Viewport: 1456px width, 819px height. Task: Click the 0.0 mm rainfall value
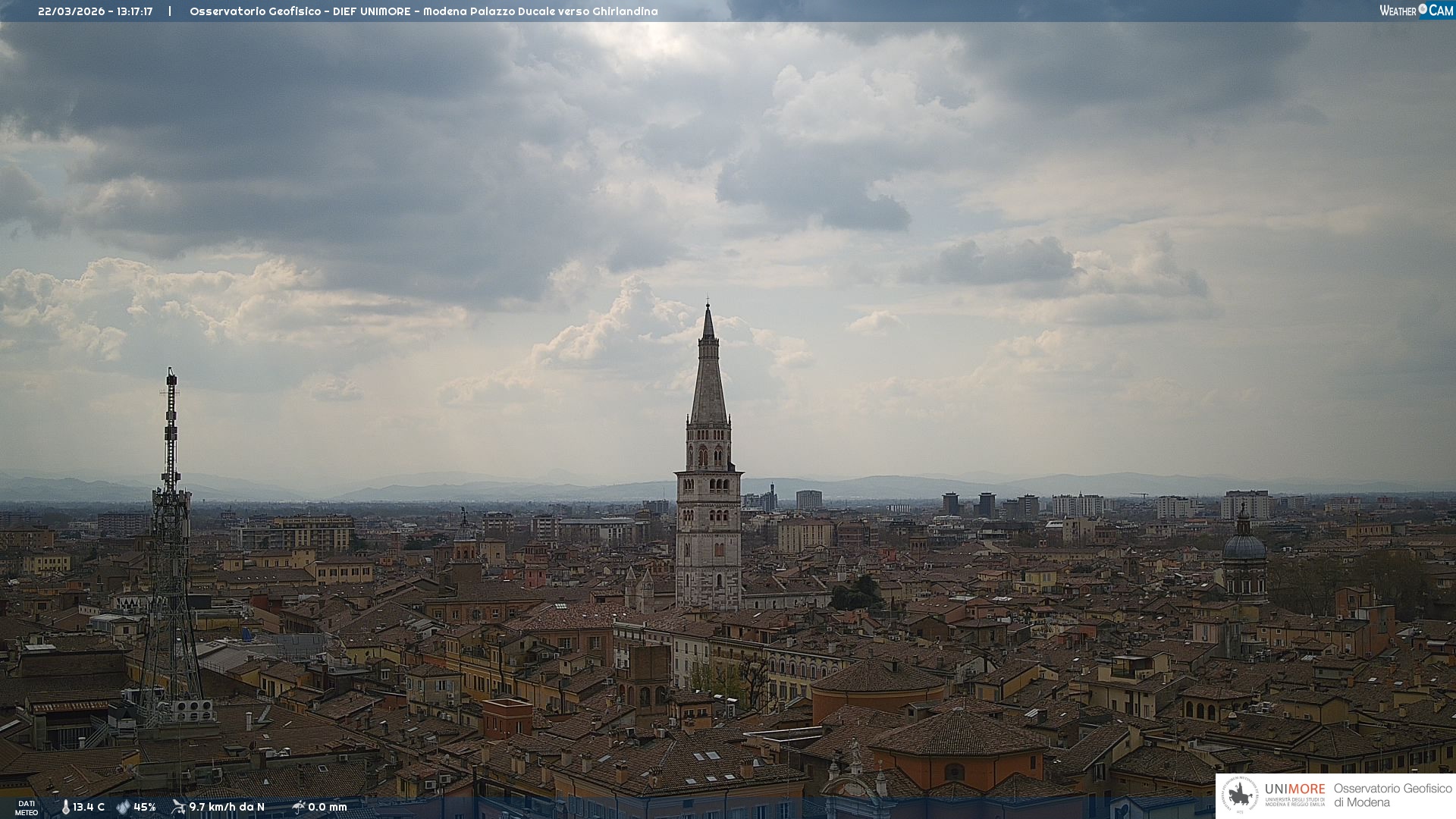327,807
